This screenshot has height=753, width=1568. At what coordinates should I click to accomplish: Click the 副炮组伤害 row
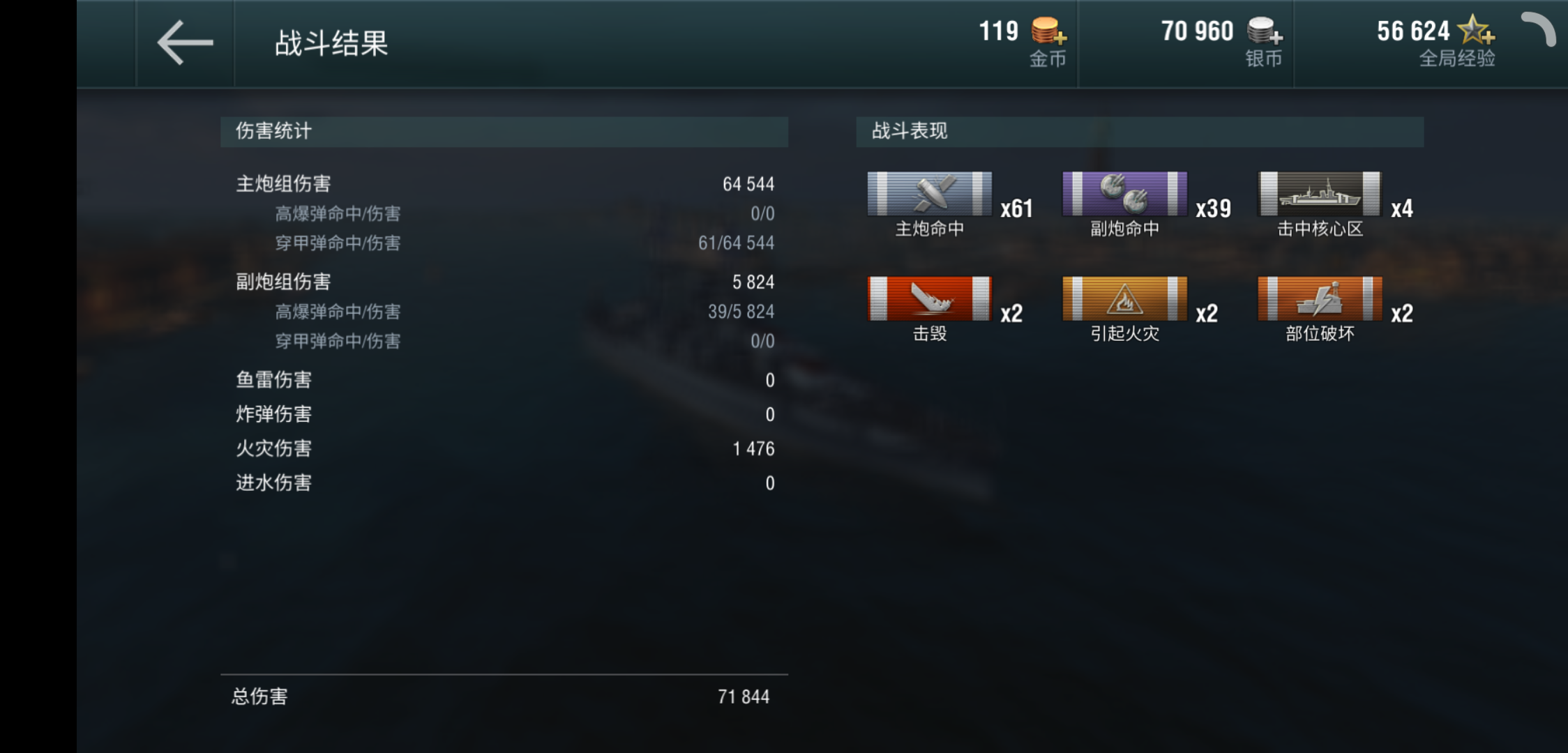(505, 282)
